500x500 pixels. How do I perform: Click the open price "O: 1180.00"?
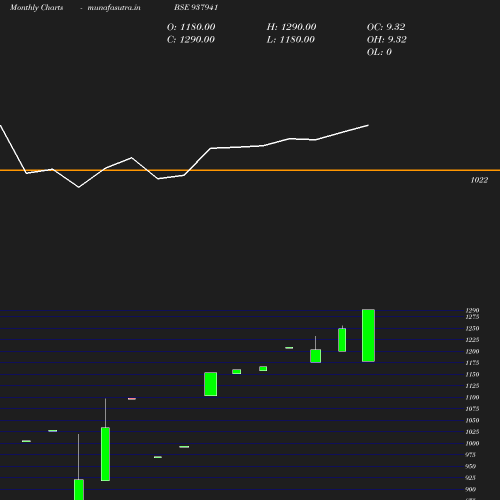point(191,27)
